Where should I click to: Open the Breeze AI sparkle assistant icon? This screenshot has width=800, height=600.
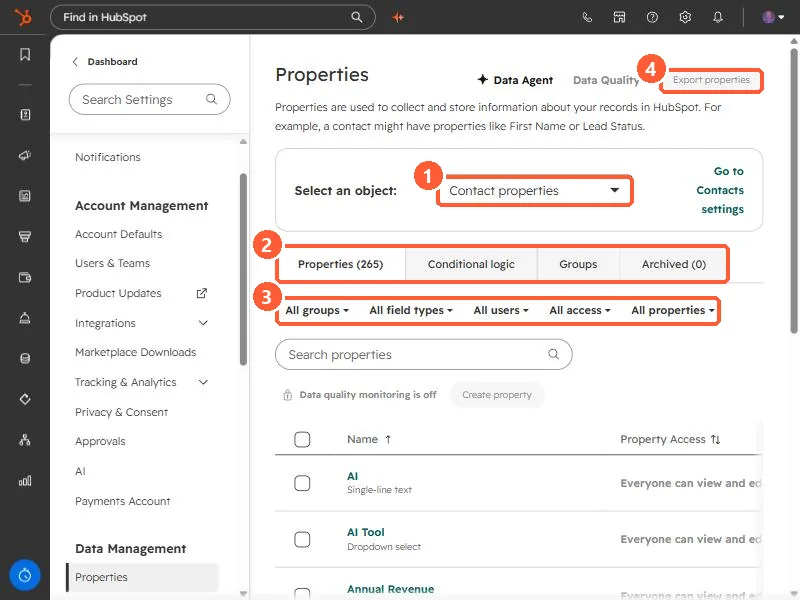point(398,17)
